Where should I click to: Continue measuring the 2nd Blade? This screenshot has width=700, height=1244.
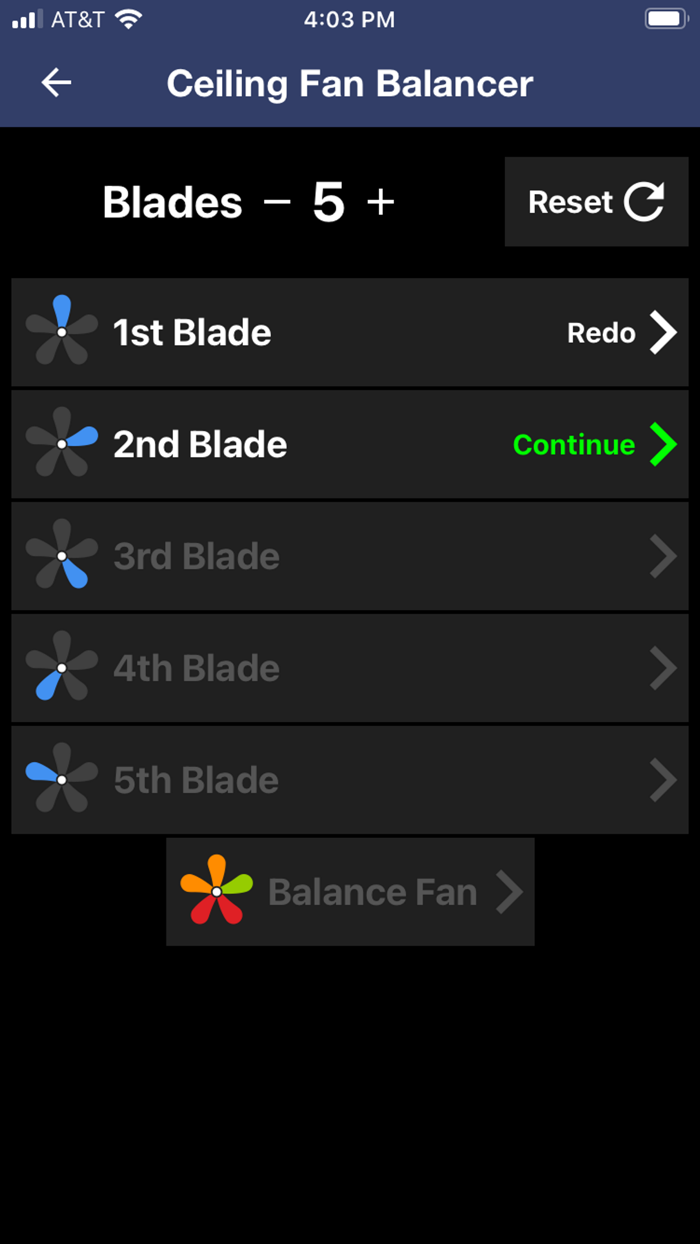pos(573,444)
